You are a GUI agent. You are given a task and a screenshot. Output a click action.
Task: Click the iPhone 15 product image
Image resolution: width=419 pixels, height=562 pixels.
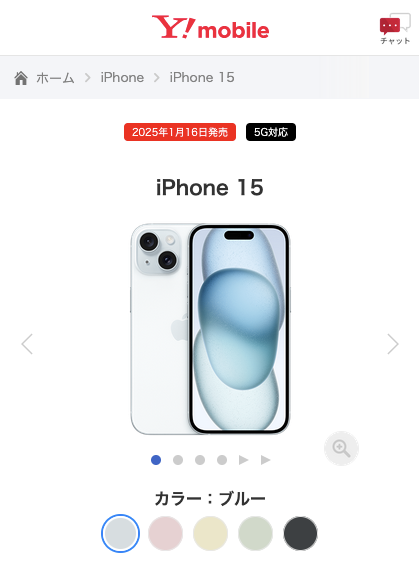pos(210,329)
